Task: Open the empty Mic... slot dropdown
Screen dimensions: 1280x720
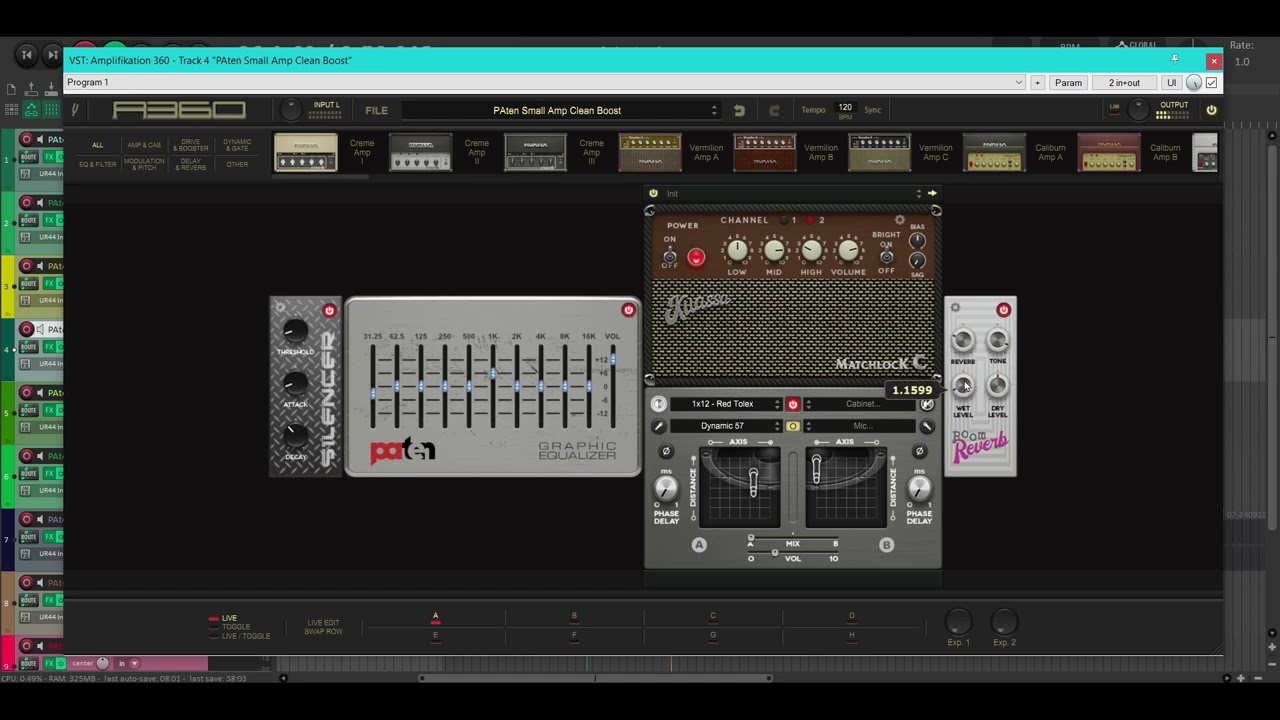Action: coord(862,426)
